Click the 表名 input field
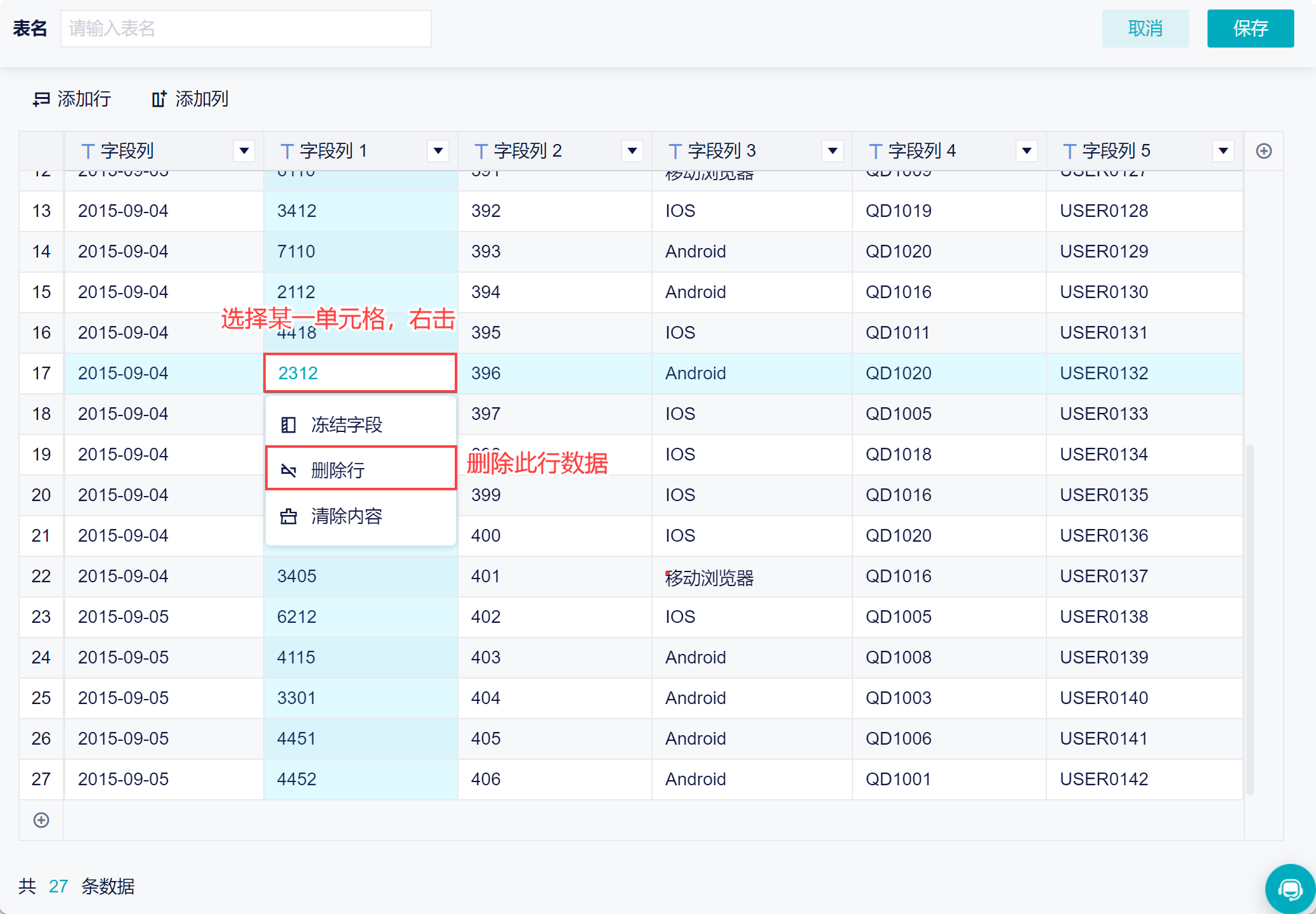Viewport: 1316px width, 914px height. click(246, 29)
